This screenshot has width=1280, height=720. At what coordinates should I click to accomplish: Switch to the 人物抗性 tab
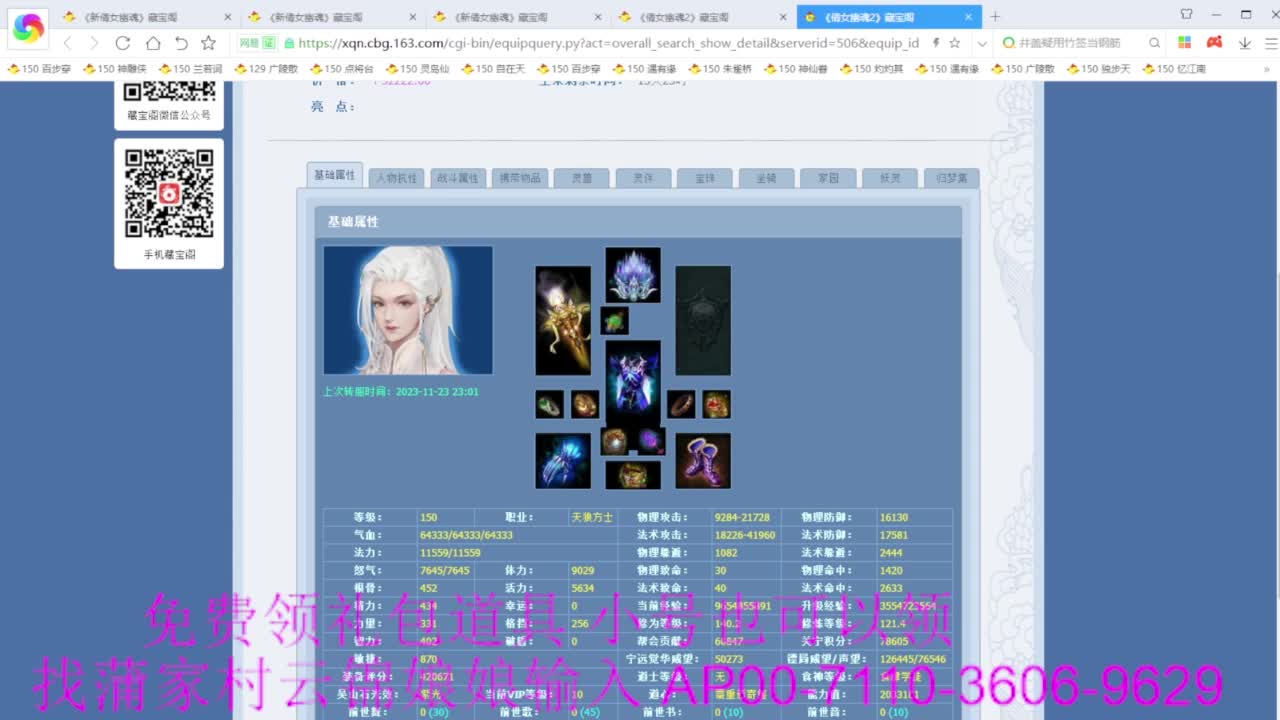[396, 178]
